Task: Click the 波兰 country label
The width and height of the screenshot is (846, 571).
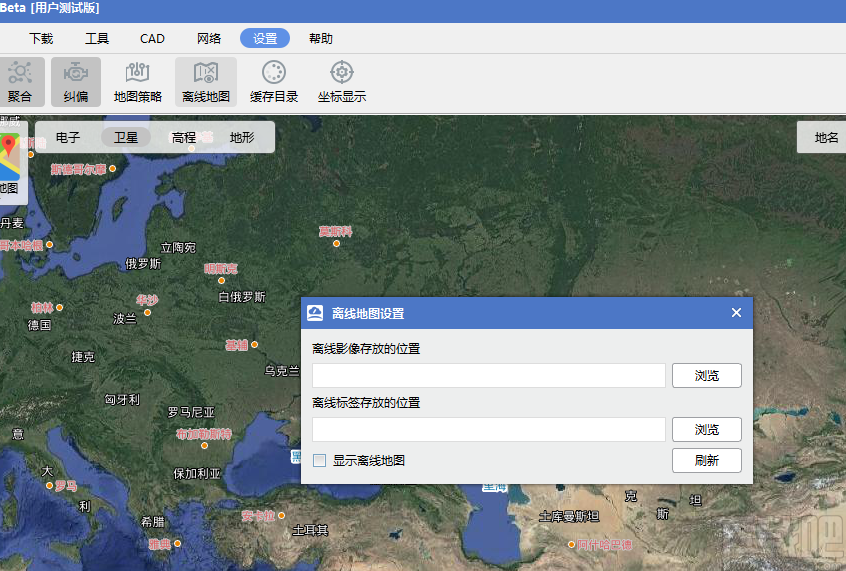Action: [125, 318]
